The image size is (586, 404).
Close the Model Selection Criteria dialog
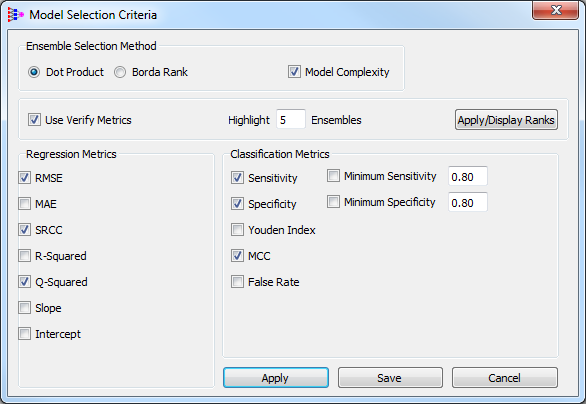point(555,10)
